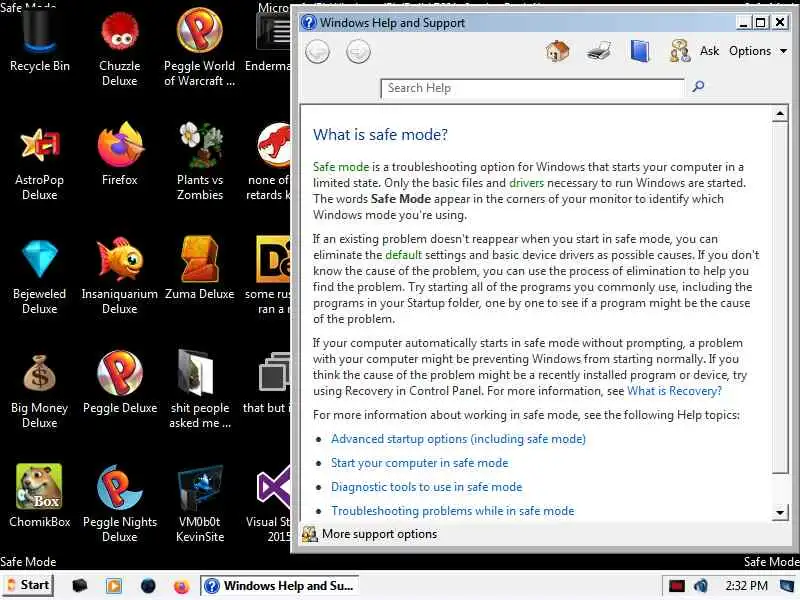Open Troubleshooting problems while in safe mode
Viewport: 800px width, 600px height.
click(x=453, y=511)
